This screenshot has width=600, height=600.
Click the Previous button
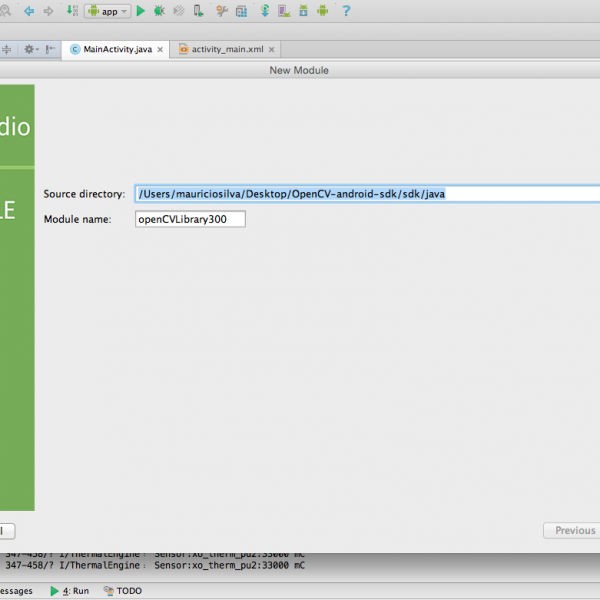tap(572, 530)
